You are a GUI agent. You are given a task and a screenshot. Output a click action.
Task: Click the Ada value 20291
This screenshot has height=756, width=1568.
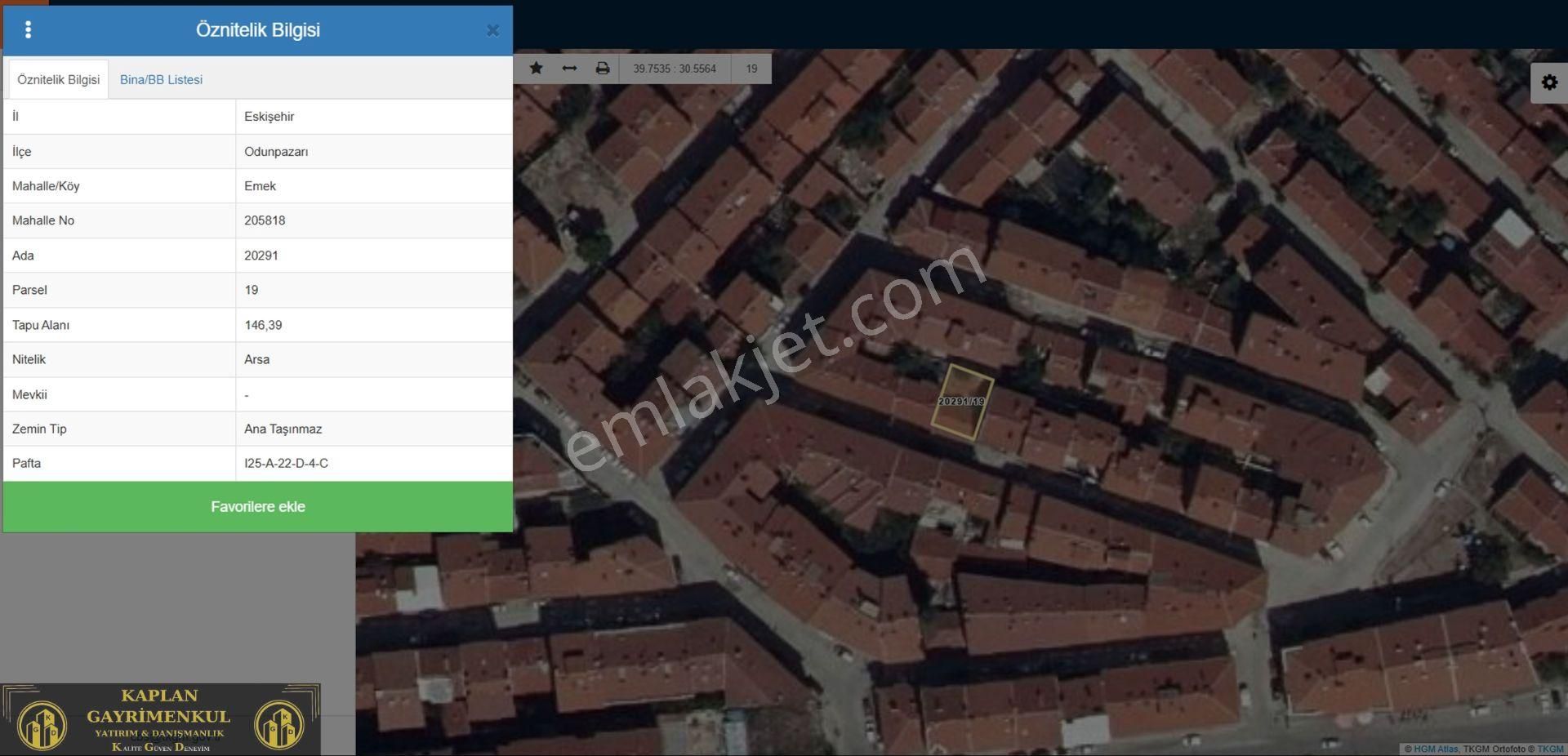click(x=261, y=256)
